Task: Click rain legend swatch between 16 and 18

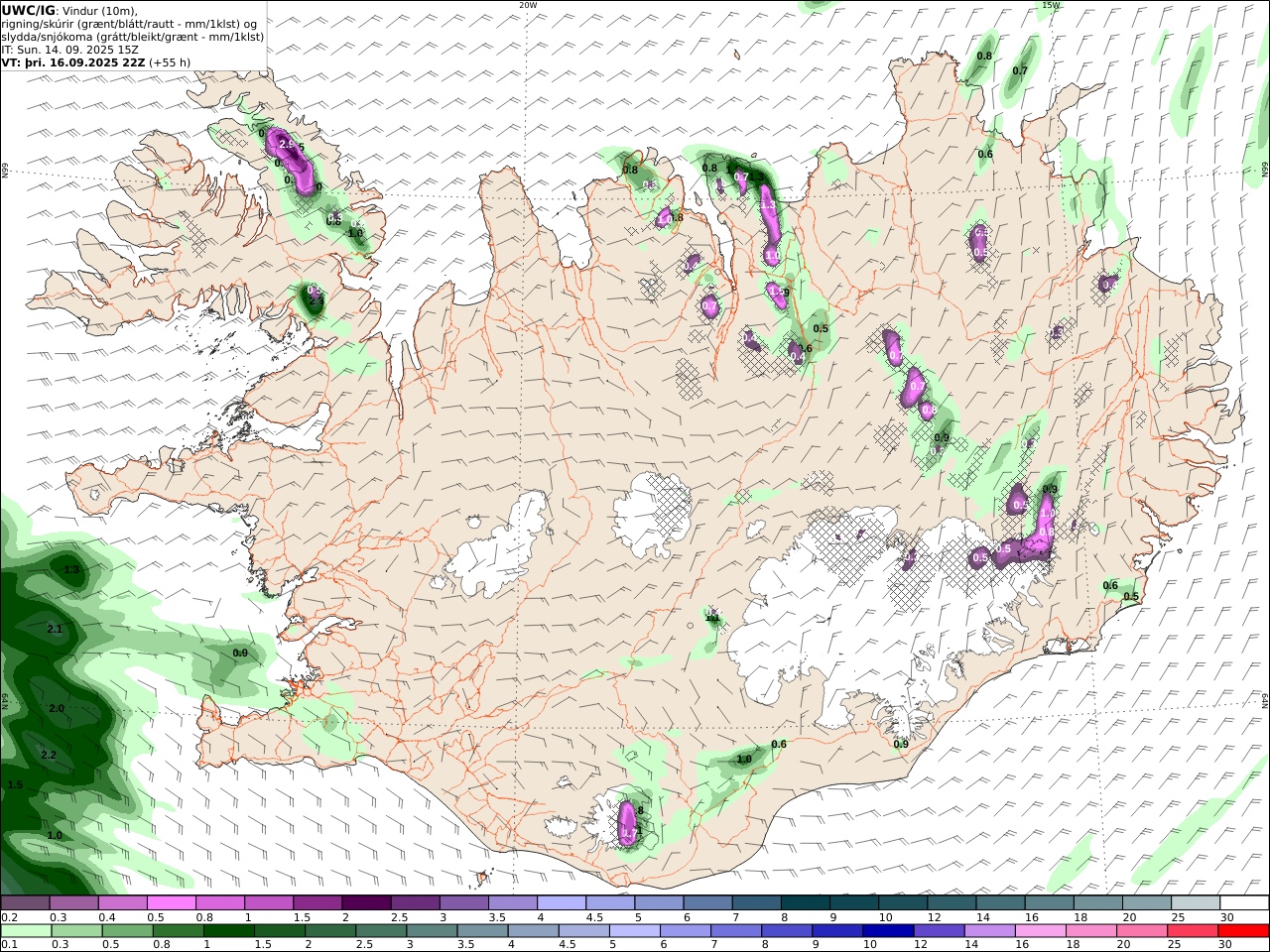Action: pyautogui.click(x=1042, y=930)
